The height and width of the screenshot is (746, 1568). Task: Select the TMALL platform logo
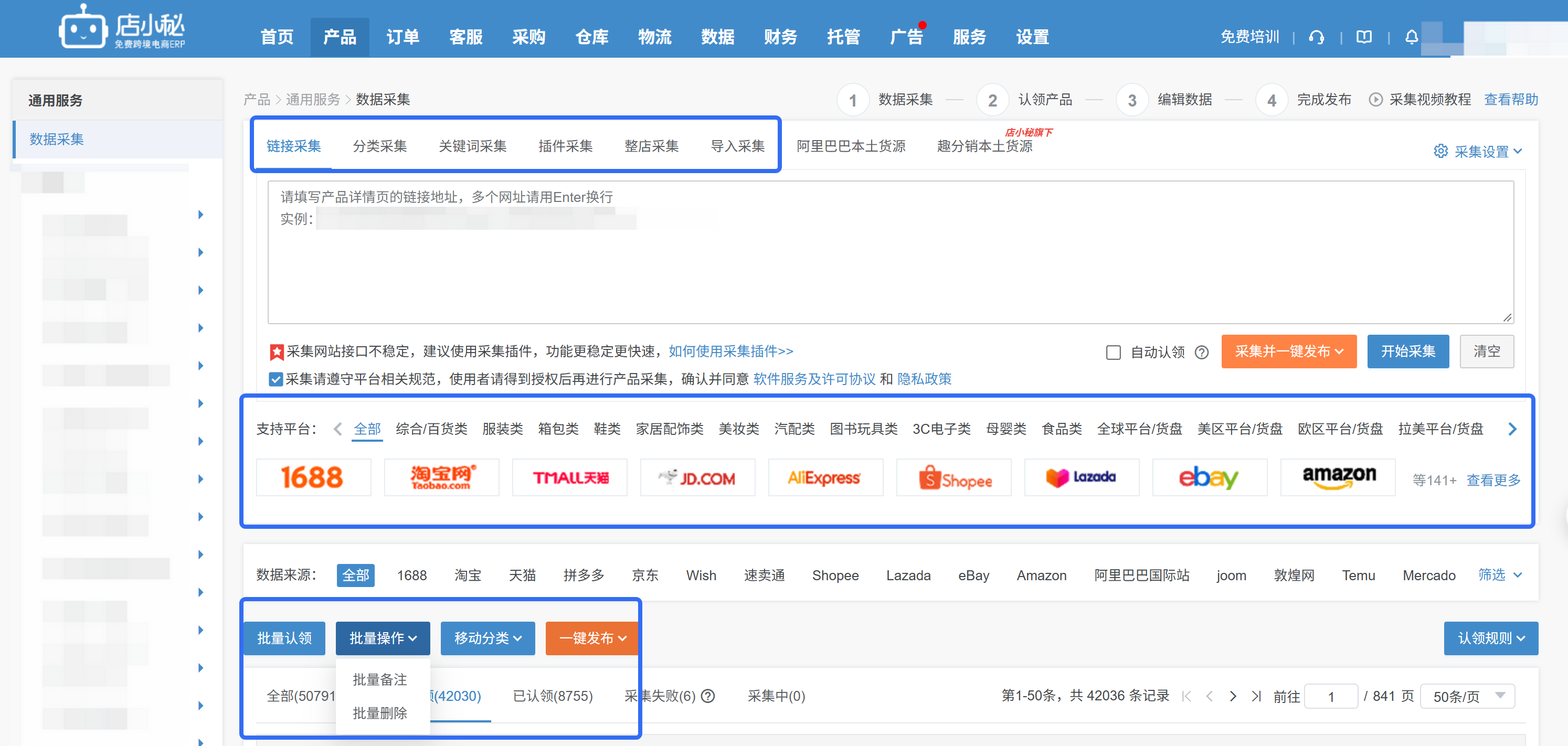pos(569,477)
